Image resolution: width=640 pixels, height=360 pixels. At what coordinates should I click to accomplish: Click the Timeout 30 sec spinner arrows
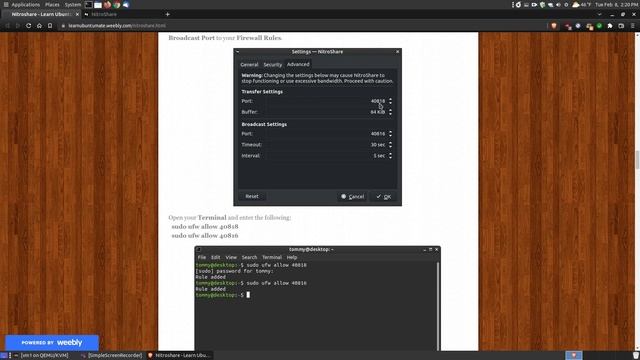click(390, 144)
